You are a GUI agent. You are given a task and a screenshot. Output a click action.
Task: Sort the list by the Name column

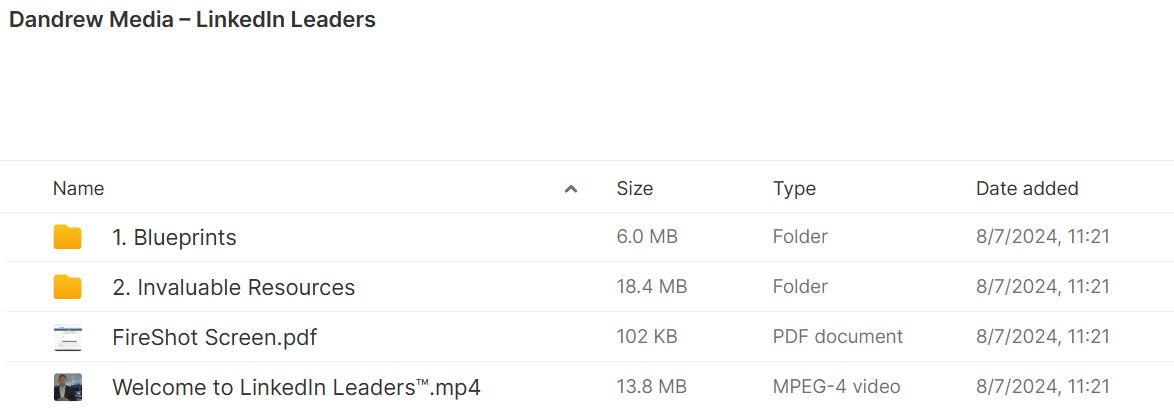coord(79,189)
